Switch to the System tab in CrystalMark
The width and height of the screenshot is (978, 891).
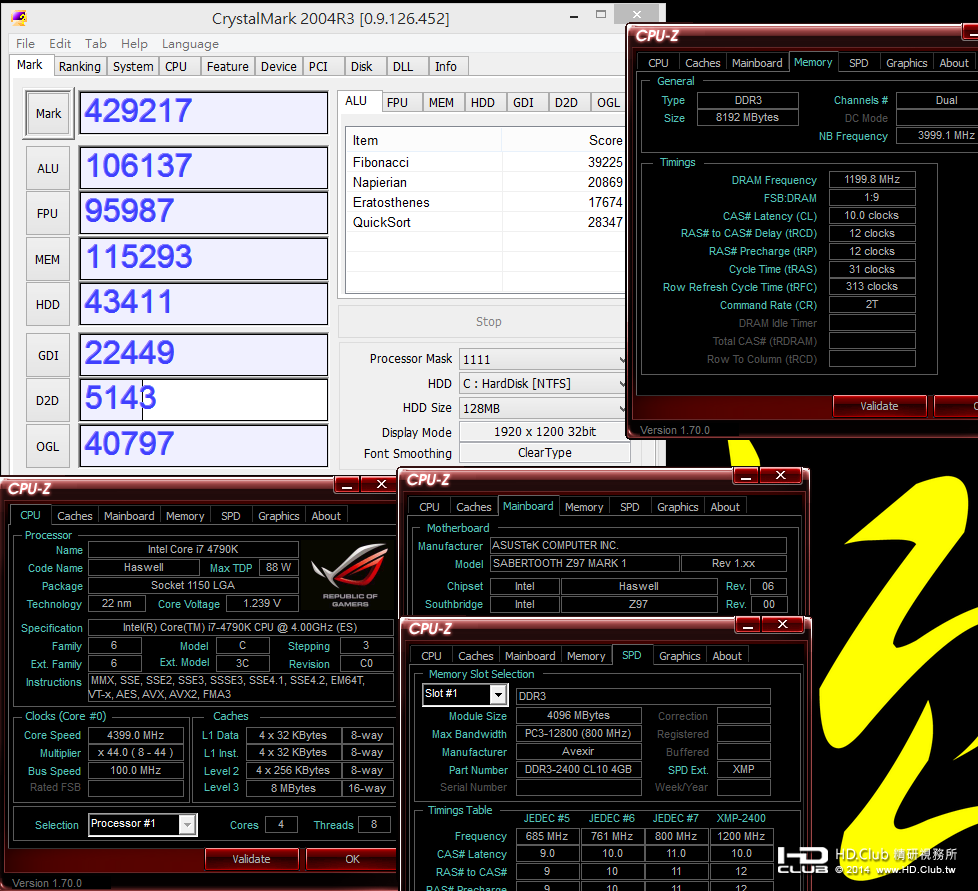pyautogui.click(x=133, y=67)
